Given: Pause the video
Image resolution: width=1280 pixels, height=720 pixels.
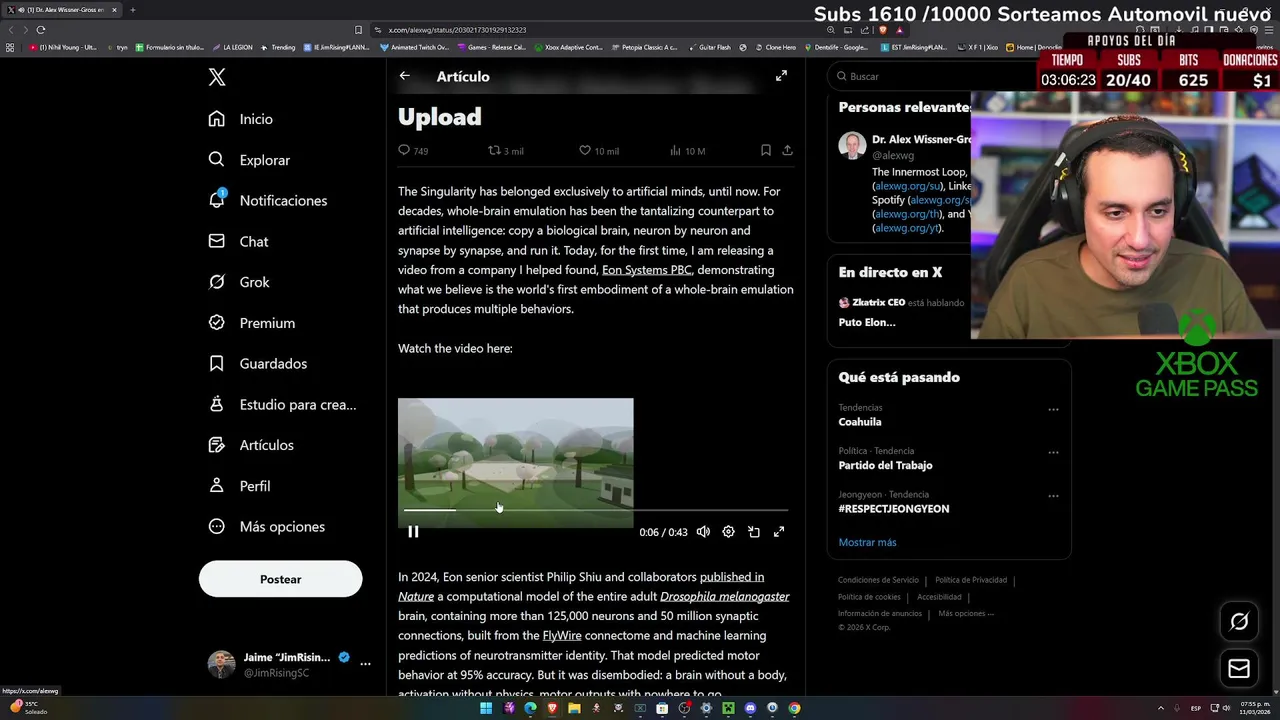Looking at the screenshot, I should [413, 532].
